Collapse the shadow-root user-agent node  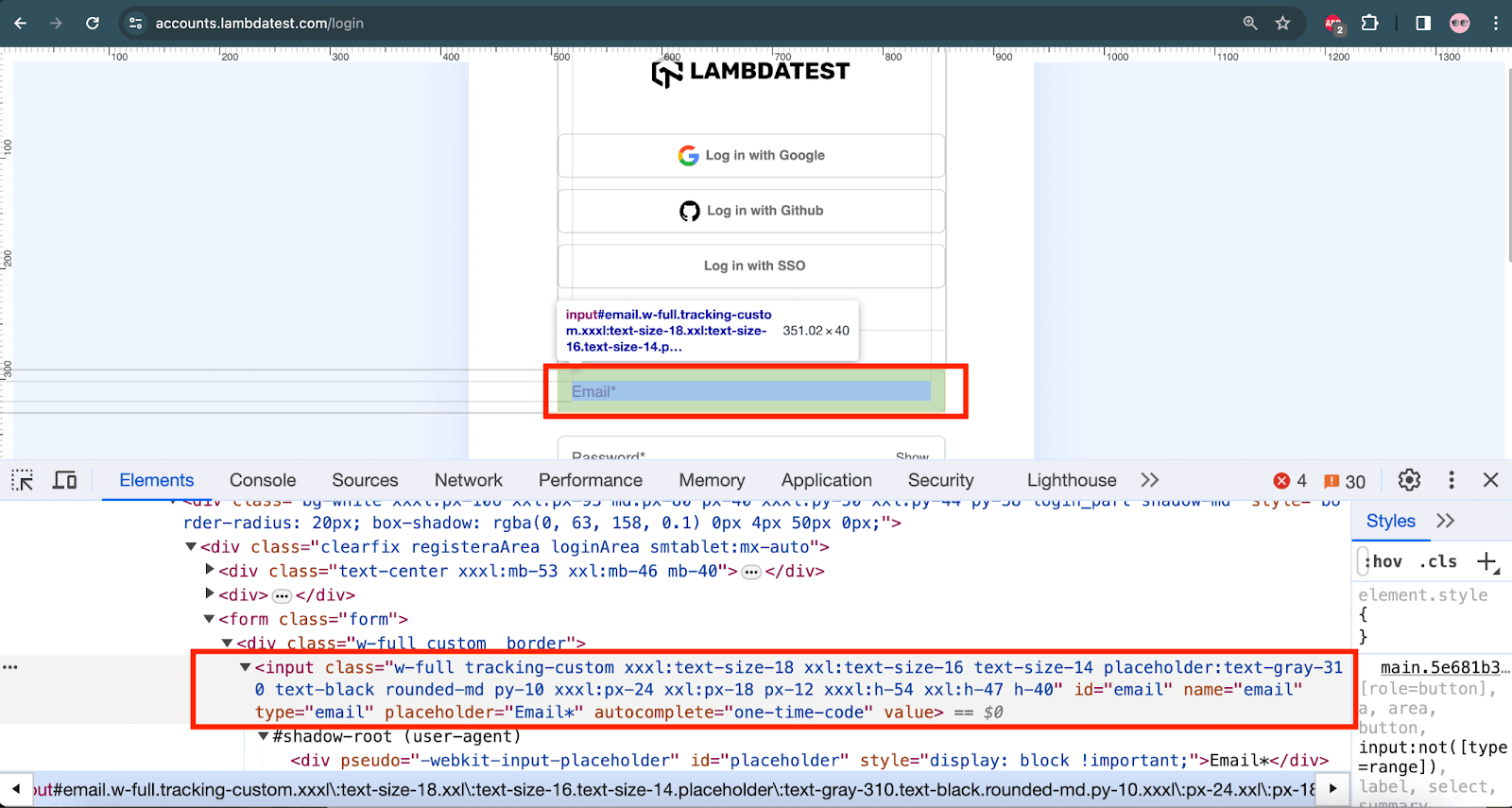(264, 736)
